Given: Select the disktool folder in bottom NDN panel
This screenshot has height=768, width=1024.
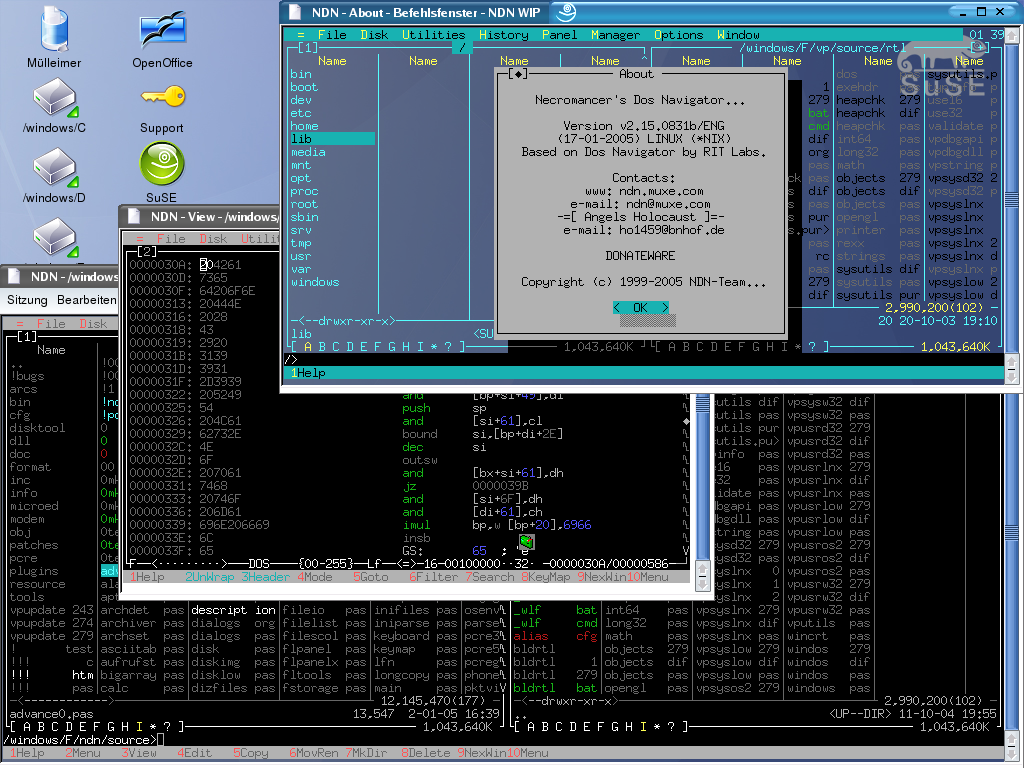Looking at the screenshot, I should [x=37, y=428].
